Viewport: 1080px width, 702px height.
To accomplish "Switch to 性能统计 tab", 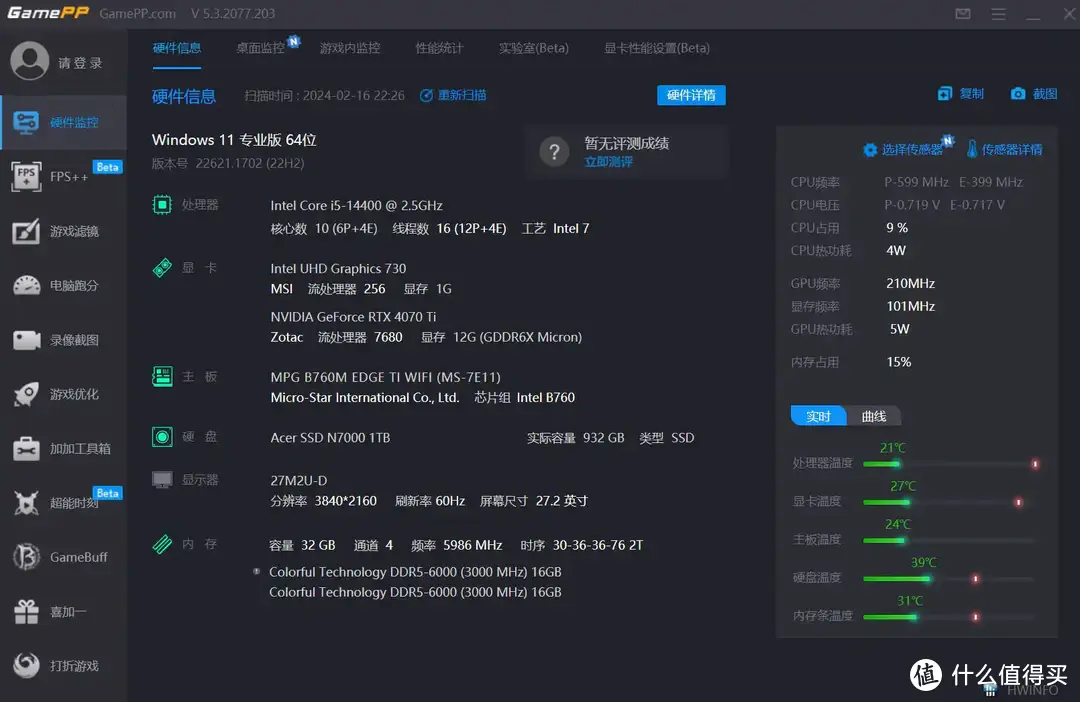I will pyautogui.click(x=439, y=48).
